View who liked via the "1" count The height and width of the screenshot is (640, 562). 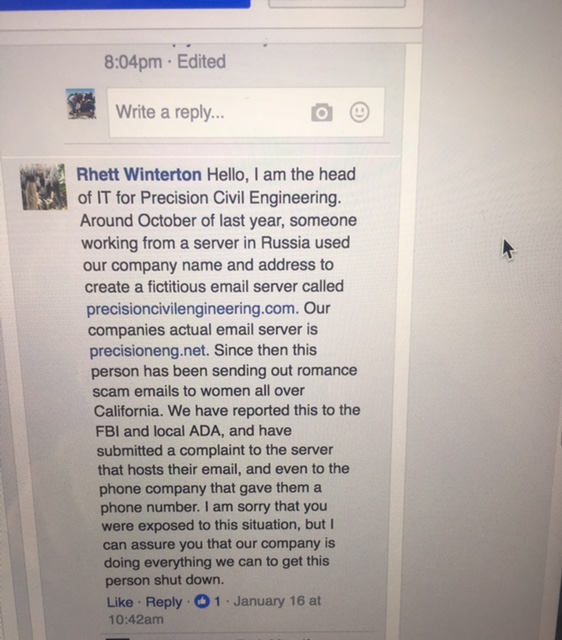217,601
